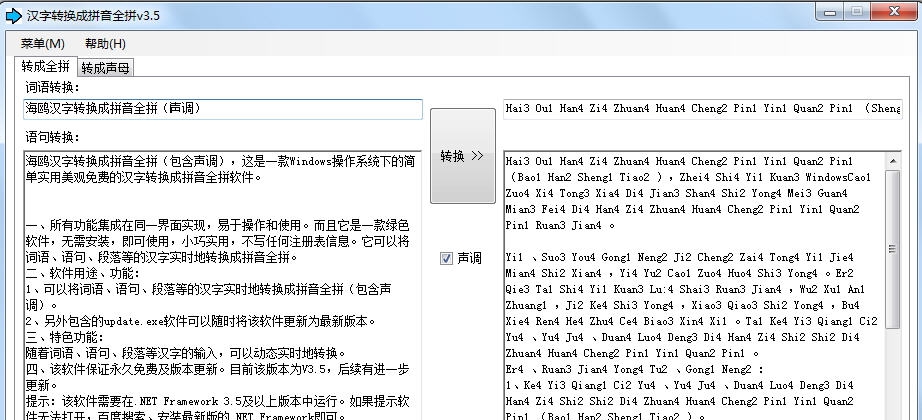Click the 语句转换: label
The height and width of the screenshot is (420, 922).
pyautogui.click(x=52, y=138)
